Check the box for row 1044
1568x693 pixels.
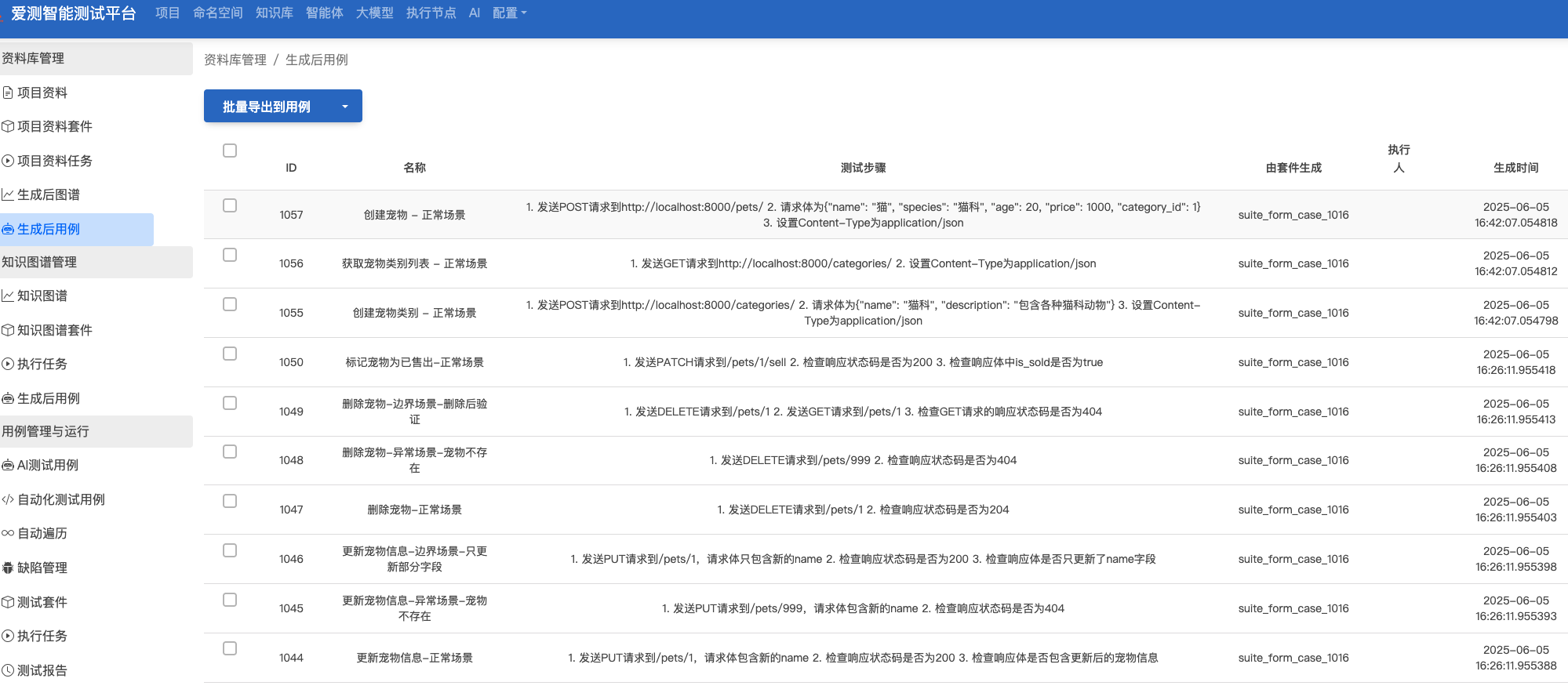[x=230, y=648]
